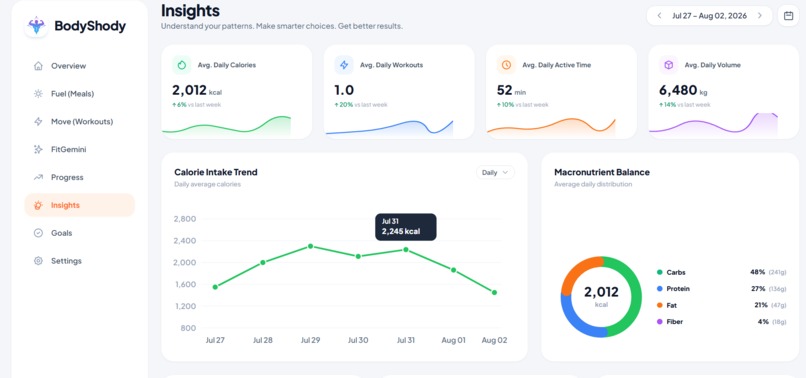Click the Aug 02 data point on chart
Viewport: 806px width, 378px height.
click(x=494, y=293)
